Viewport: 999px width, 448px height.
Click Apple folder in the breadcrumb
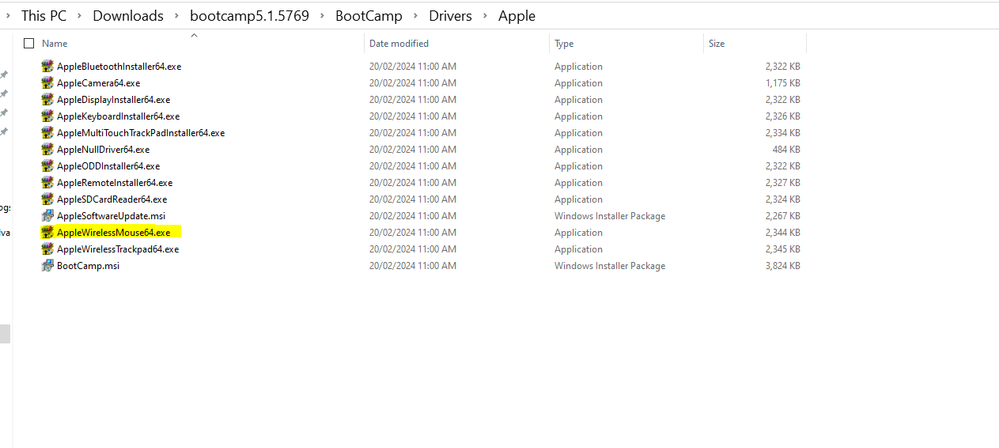tap(517, 16)
